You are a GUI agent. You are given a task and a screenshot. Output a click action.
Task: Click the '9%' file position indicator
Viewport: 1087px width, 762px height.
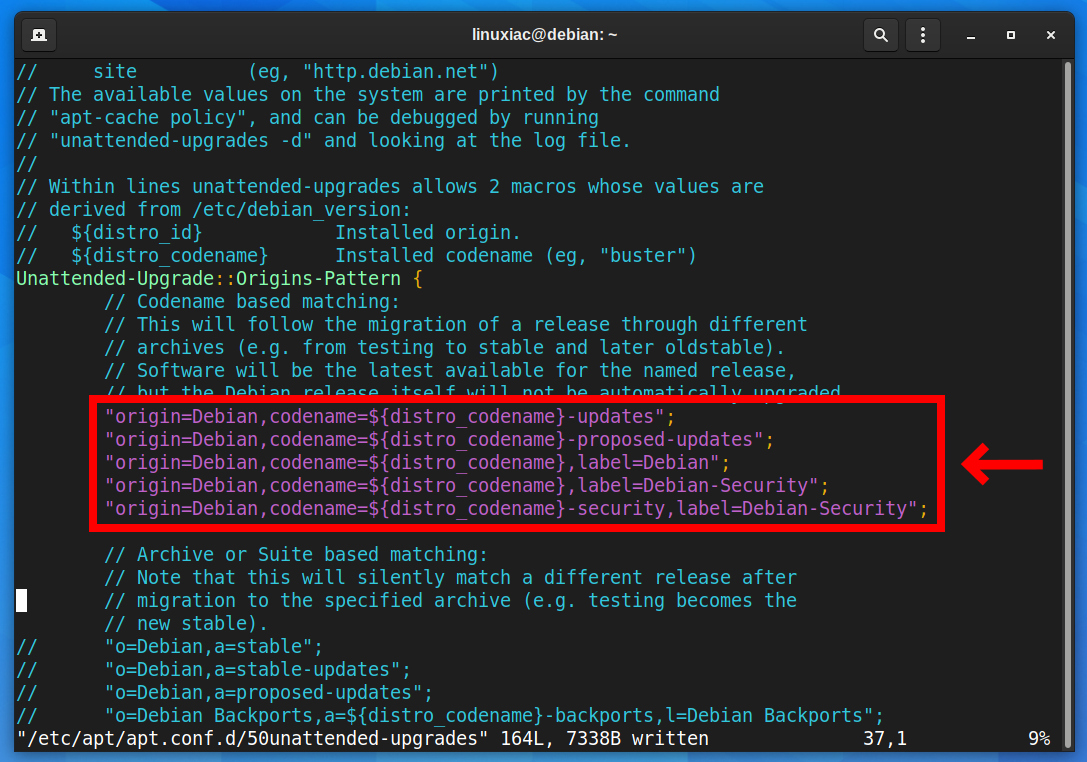pyautogui.click(x=1039, y=738)
